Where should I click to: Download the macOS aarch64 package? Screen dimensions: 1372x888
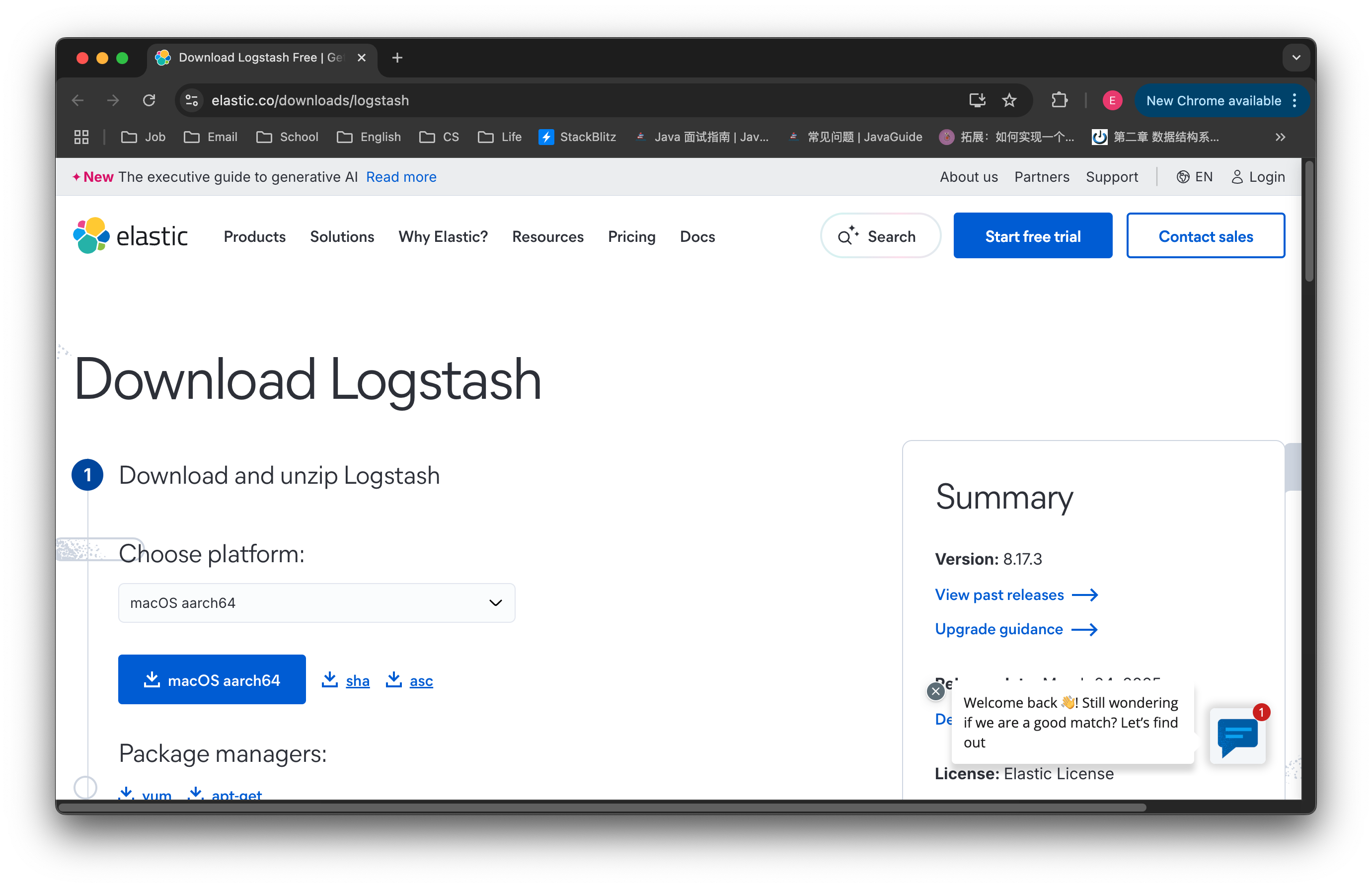[x=212, y=679]
